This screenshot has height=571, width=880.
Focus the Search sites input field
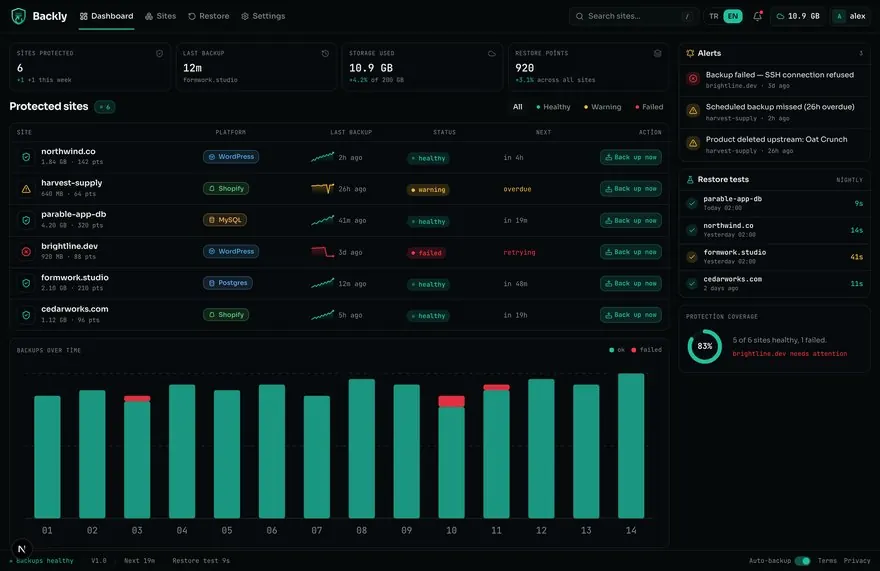(633, 16)
